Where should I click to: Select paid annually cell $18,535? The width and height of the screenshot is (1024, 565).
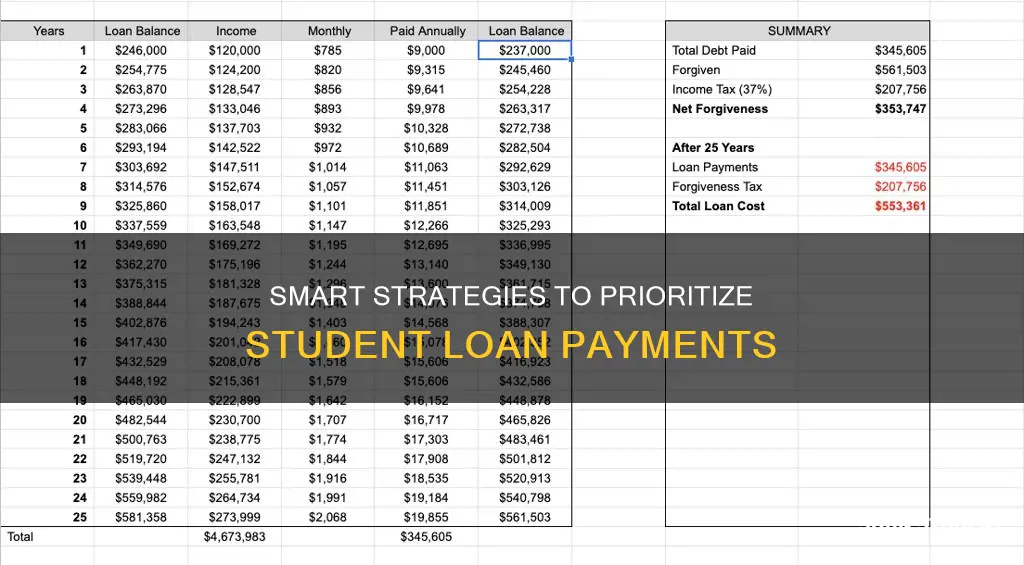(x=426, y=479)
